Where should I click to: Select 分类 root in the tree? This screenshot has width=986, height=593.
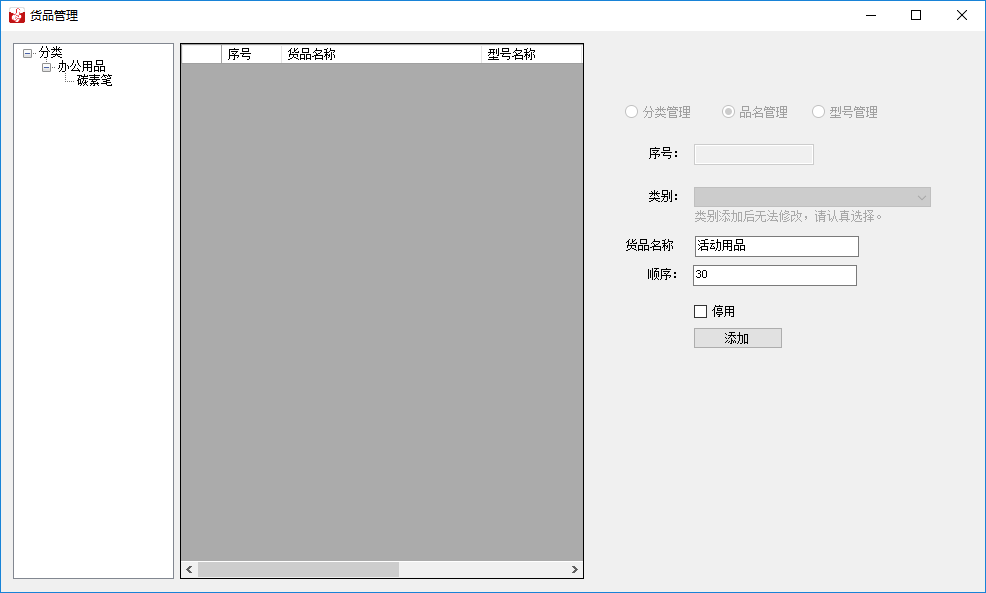coord(50,53)
